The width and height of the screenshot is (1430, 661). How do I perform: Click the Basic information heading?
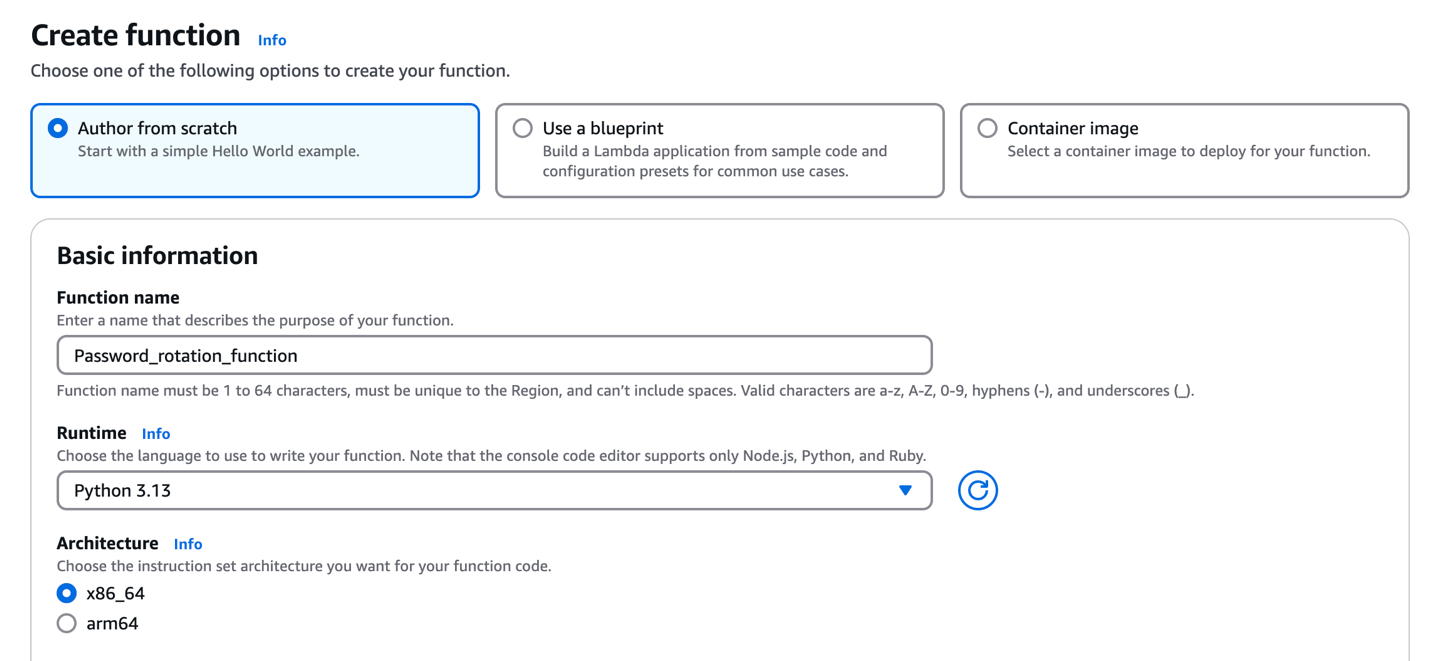click(157, 255)
